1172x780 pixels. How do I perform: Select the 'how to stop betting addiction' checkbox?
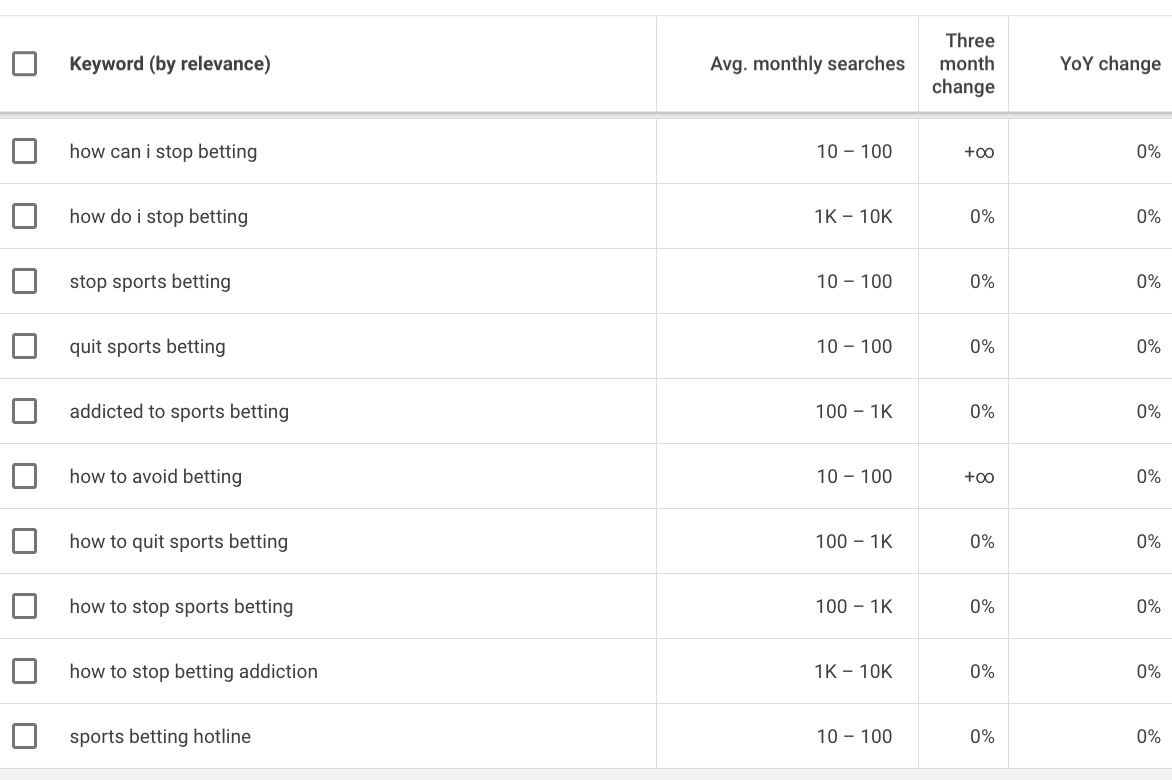click(24, 671)
